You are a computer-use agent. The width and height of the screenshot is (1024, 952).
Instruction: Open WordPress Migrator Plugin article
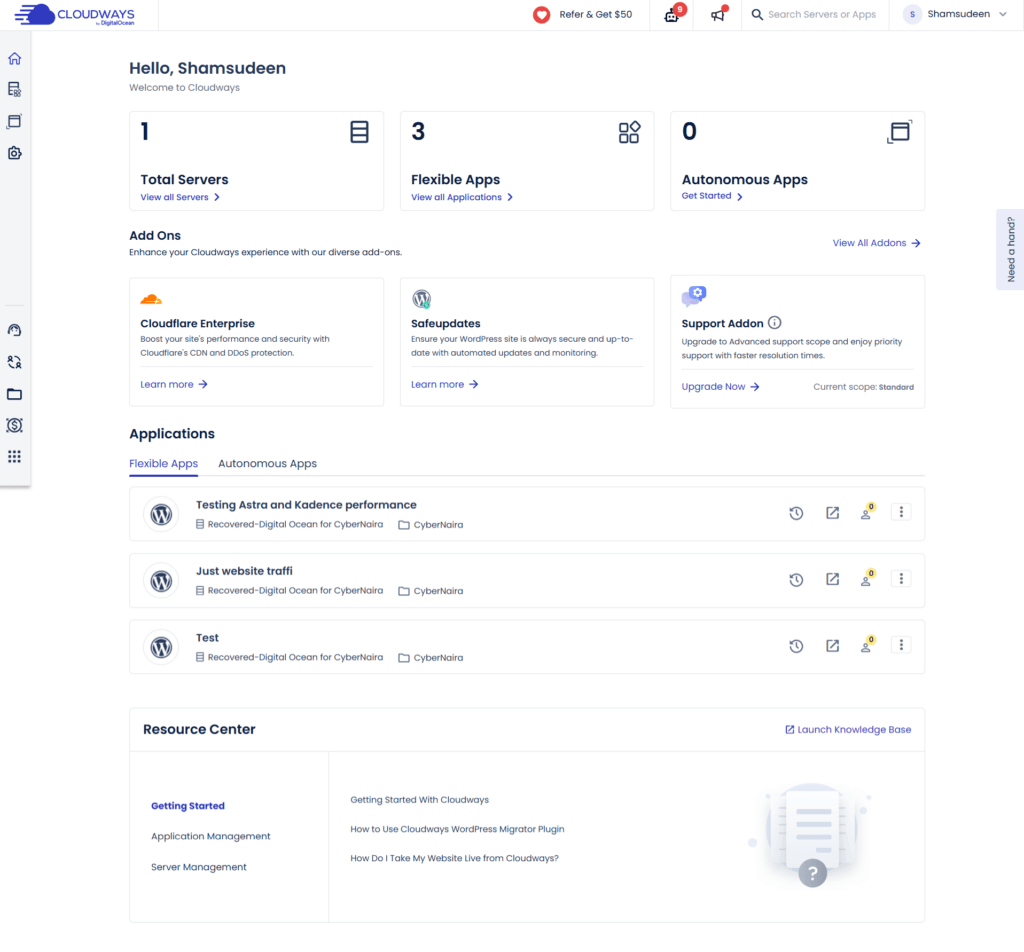point(457,829)
